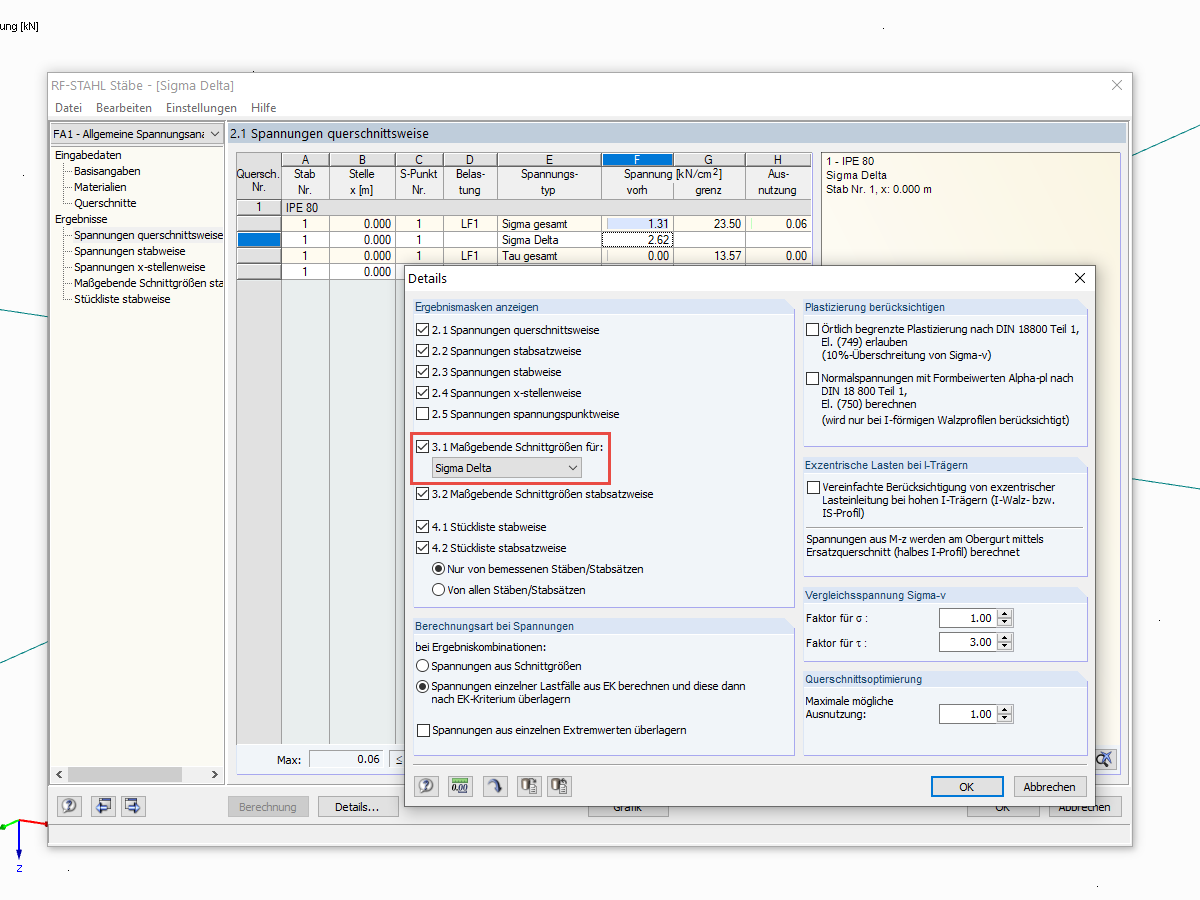Viewport: 1200px width, 900px height.
Task: Click the Berechnung button
Action: tap(268, 807)
